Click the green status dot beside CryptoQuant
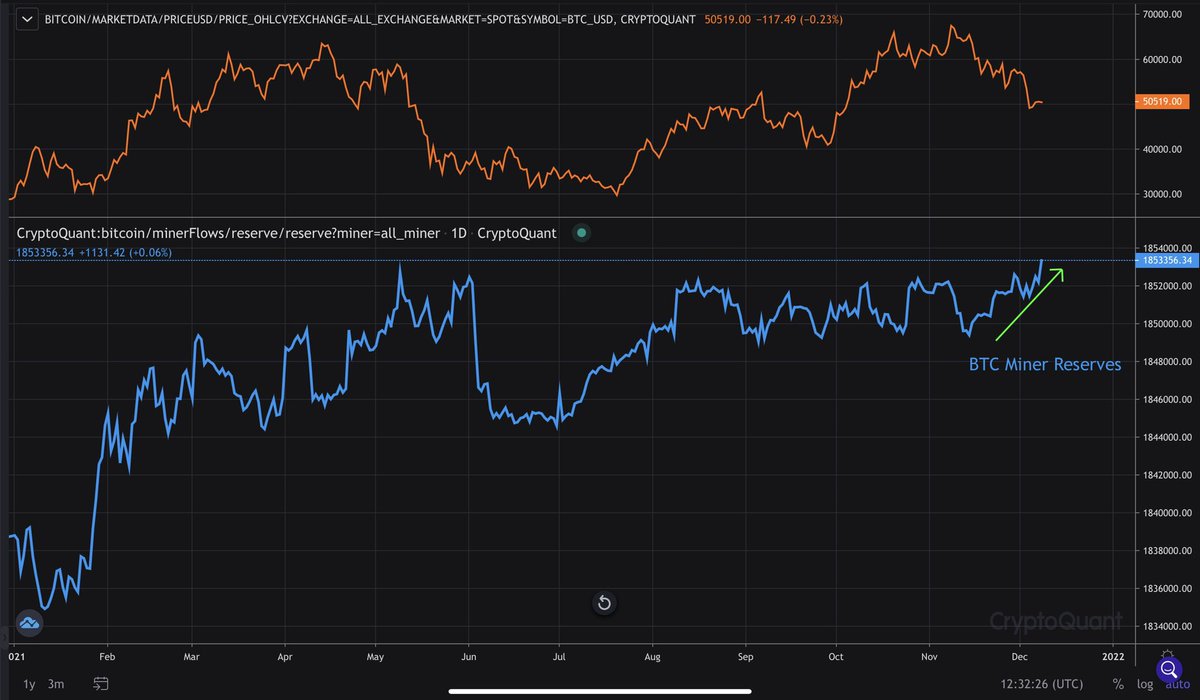The width and height of the screenshot is (1200, 700). (x=582, y=233)
